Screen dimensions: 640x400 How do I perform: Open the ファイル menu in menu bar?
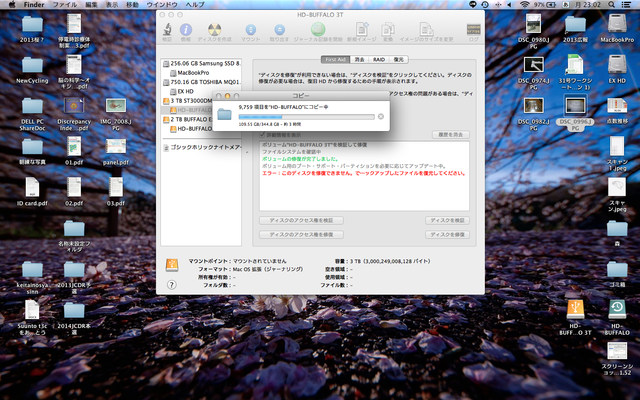click(x=65, y=4)
